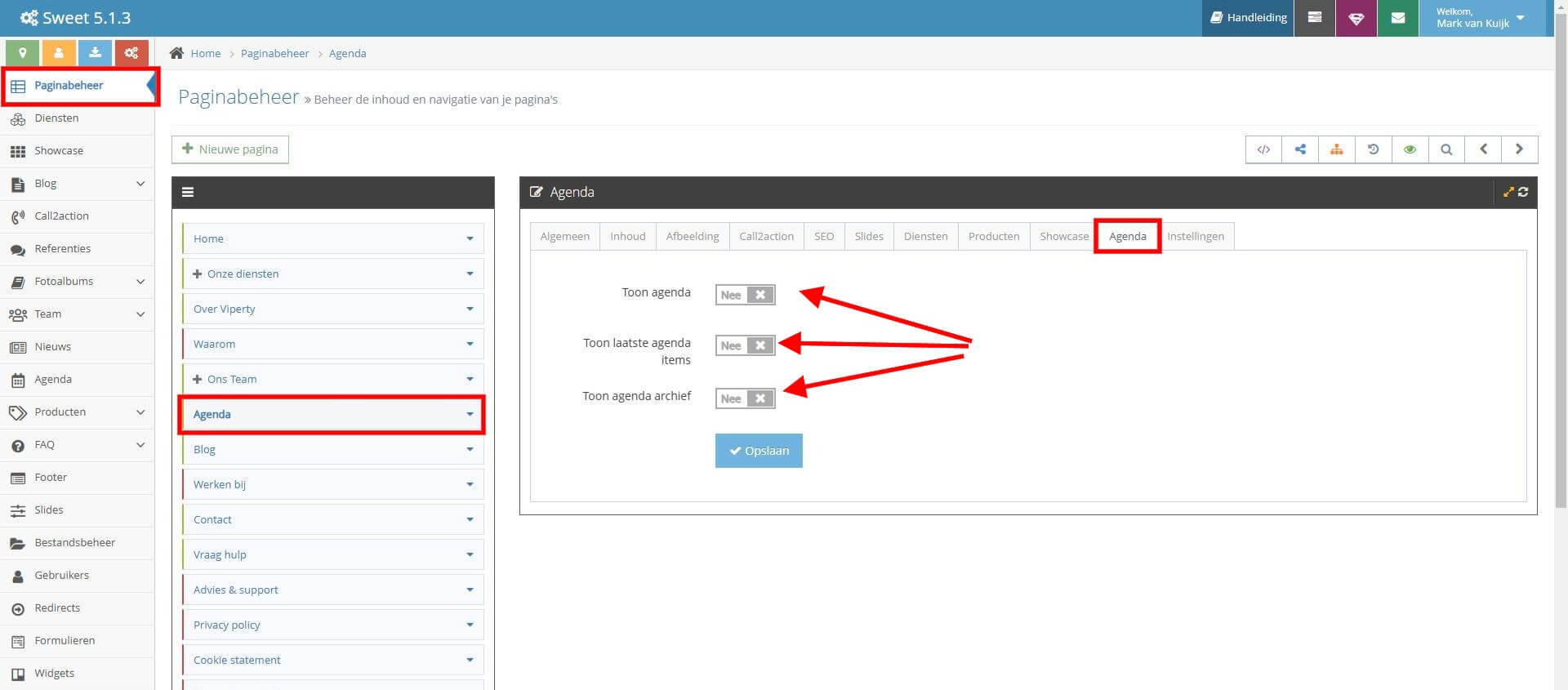Open the Mark van Kuijk user menu
1568x690 pixels.
(1481, 18)
